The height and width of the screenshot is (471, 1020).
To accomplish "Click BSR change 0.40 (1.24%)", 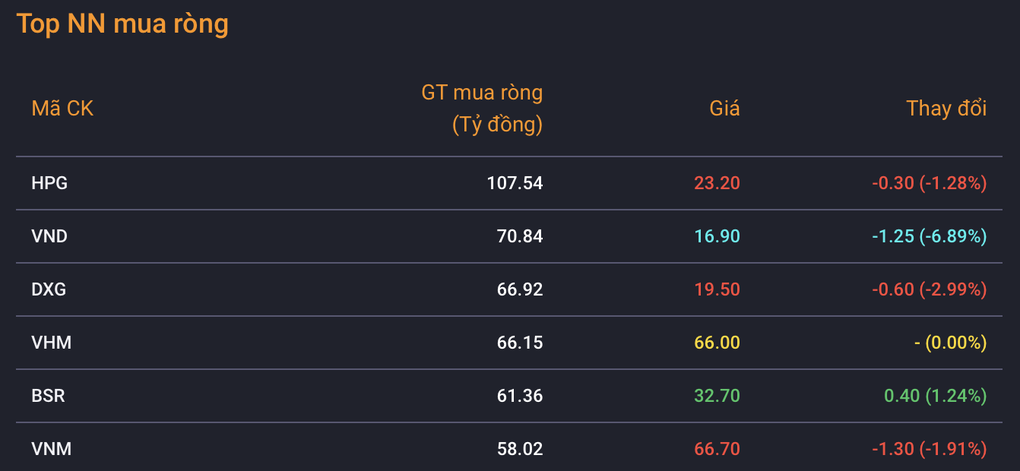I will tap(933, 396).
